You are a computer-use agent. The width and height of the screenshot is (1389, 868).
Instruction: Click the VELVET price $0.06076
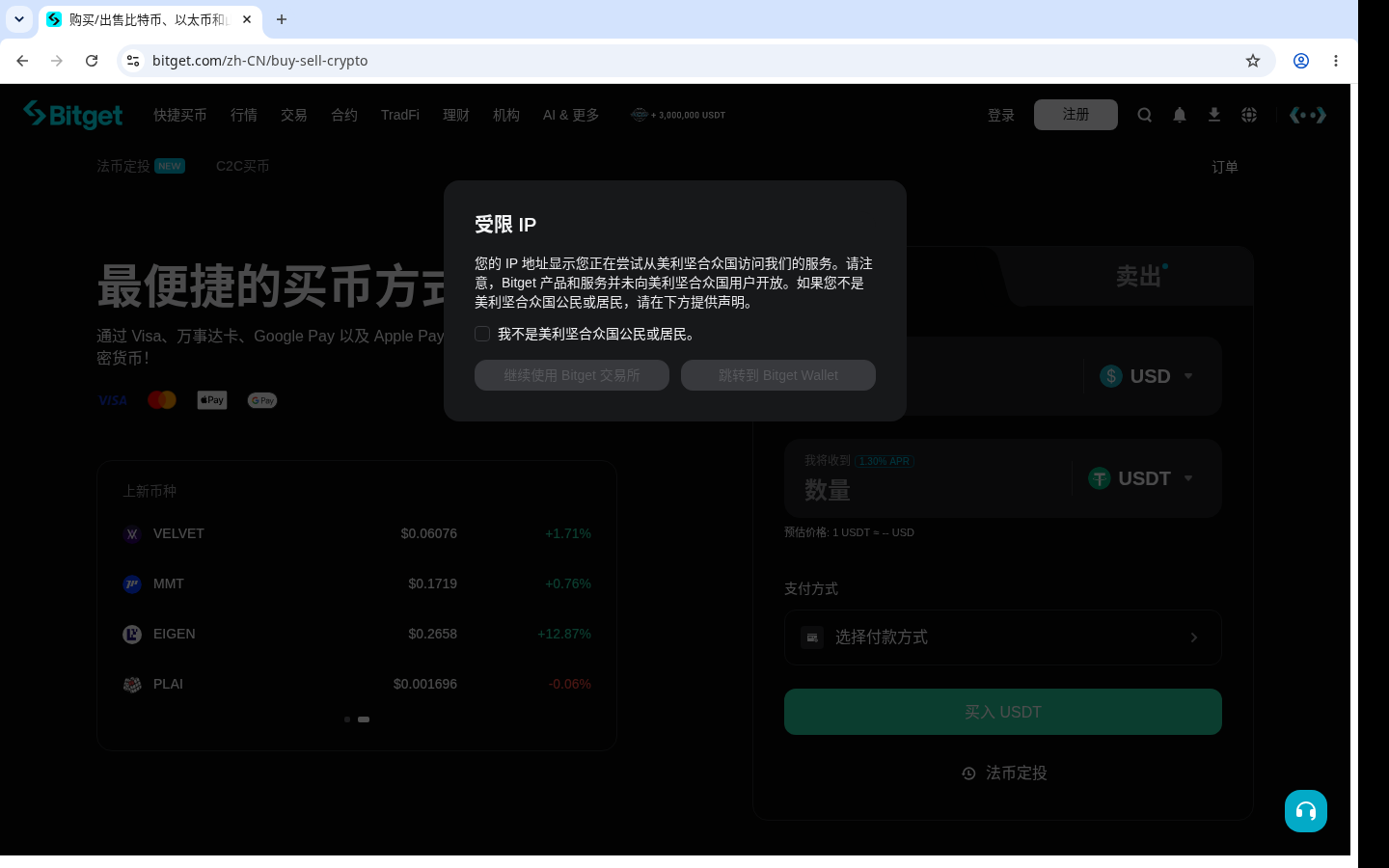tap(429, 534)
